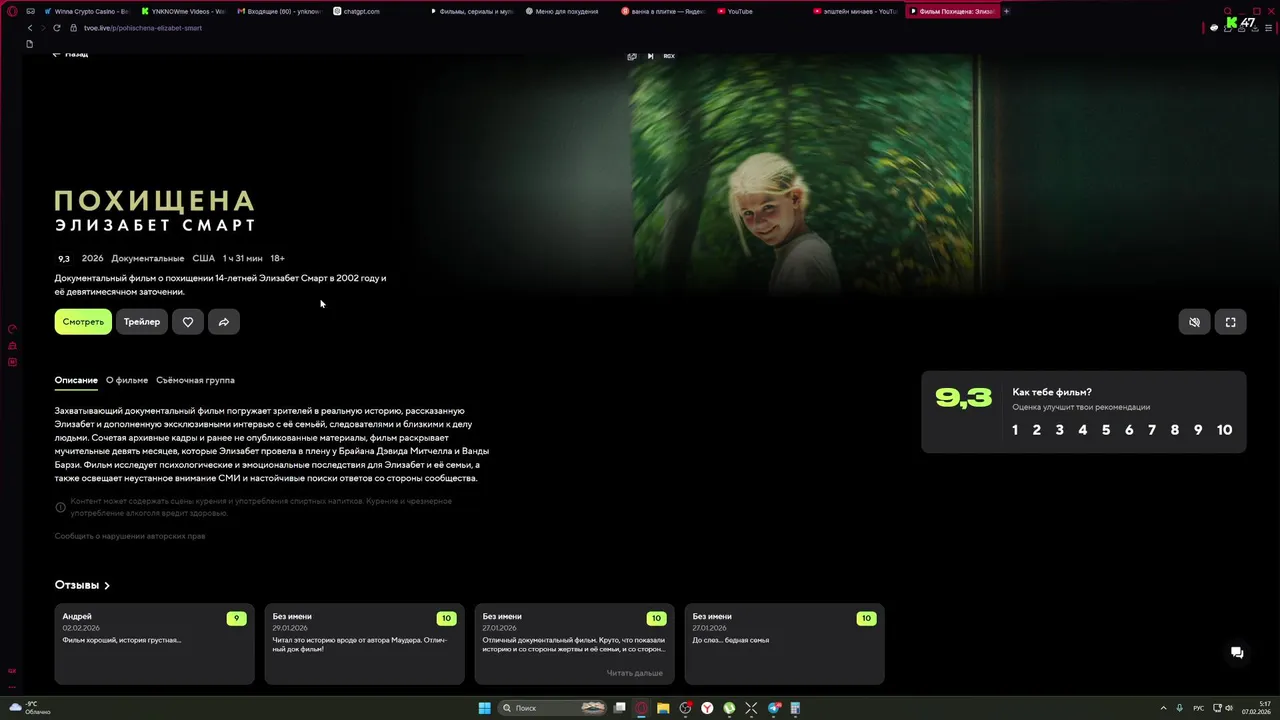Switch to the Описание tab
The width and height of the screenshot is (1280, 720).
[76, 380]
